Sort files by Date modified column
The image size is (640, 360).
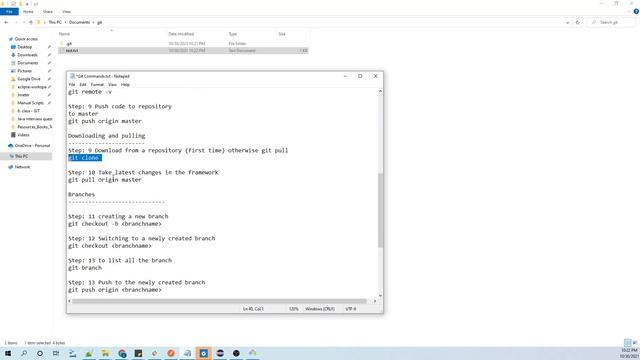click(x=181, y=34)
